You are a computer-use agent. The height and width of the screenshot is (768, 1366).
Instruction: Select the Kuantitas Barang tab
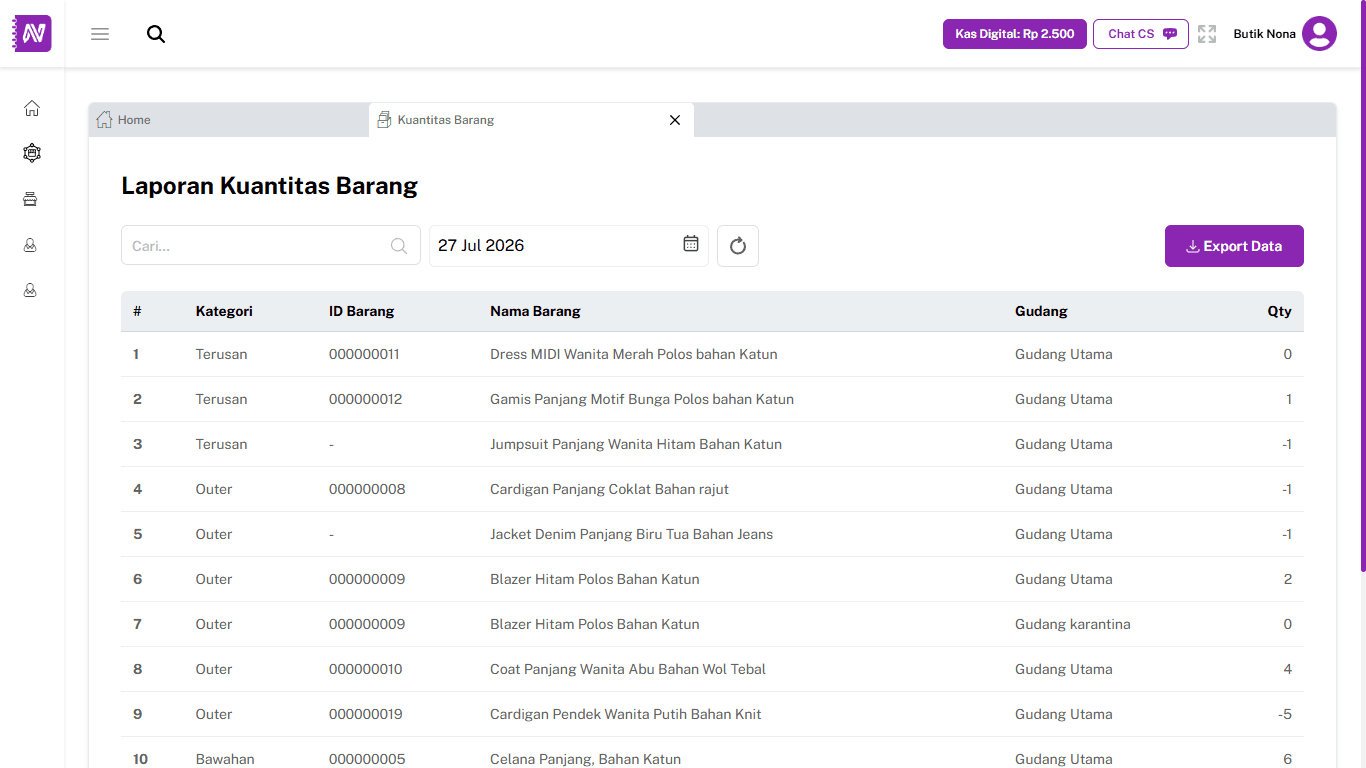pos(531,120)
